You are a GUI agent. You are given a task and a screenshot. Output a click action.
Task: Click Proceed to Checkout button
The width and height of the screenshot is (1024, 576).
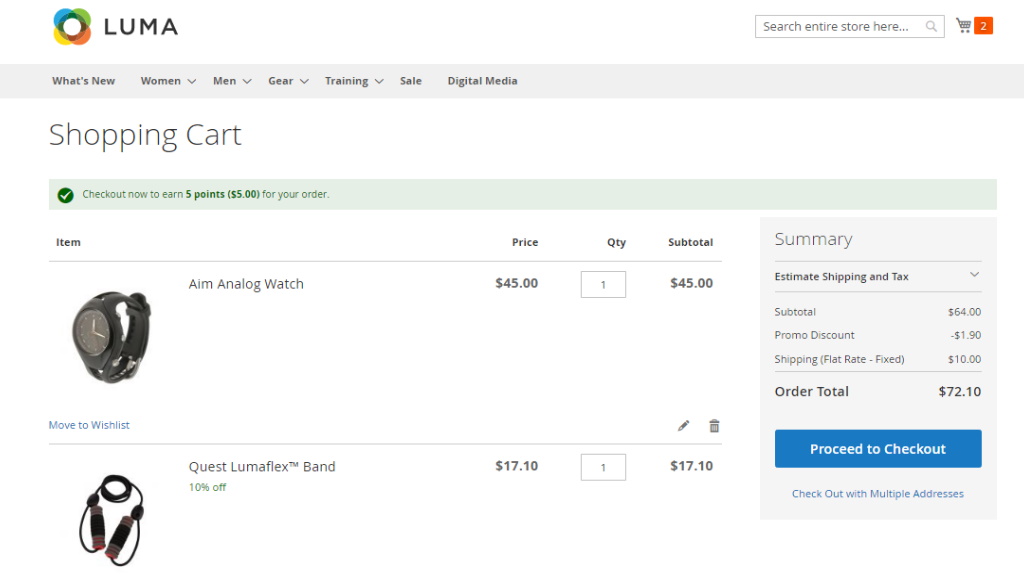878,449
